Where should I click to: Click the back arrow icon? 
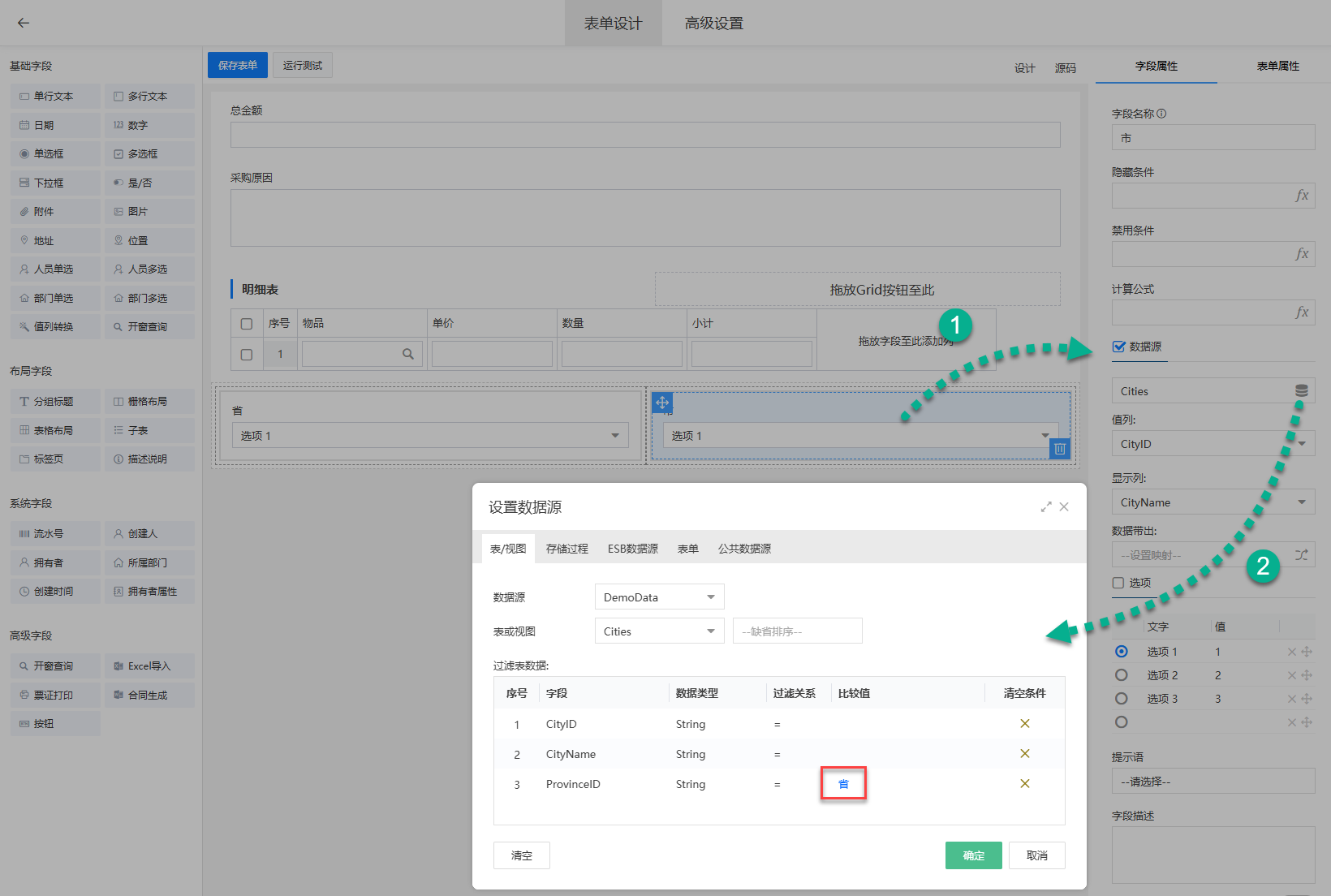coord(24,23)
